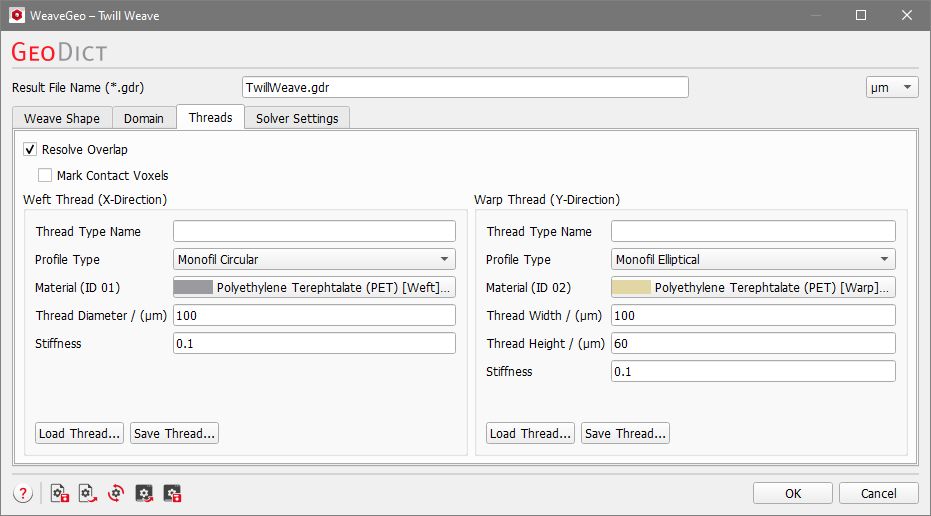Click Load Thread button for Warp thread
The image size is (931, 516).
(530, 433)
